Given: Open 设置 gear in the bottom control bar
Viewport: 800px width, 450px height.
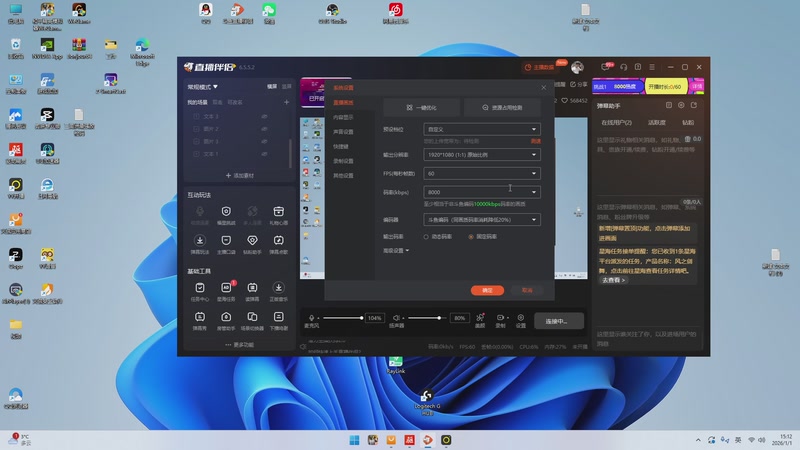Looking at the screenshot, I should (x=520, y=317).
